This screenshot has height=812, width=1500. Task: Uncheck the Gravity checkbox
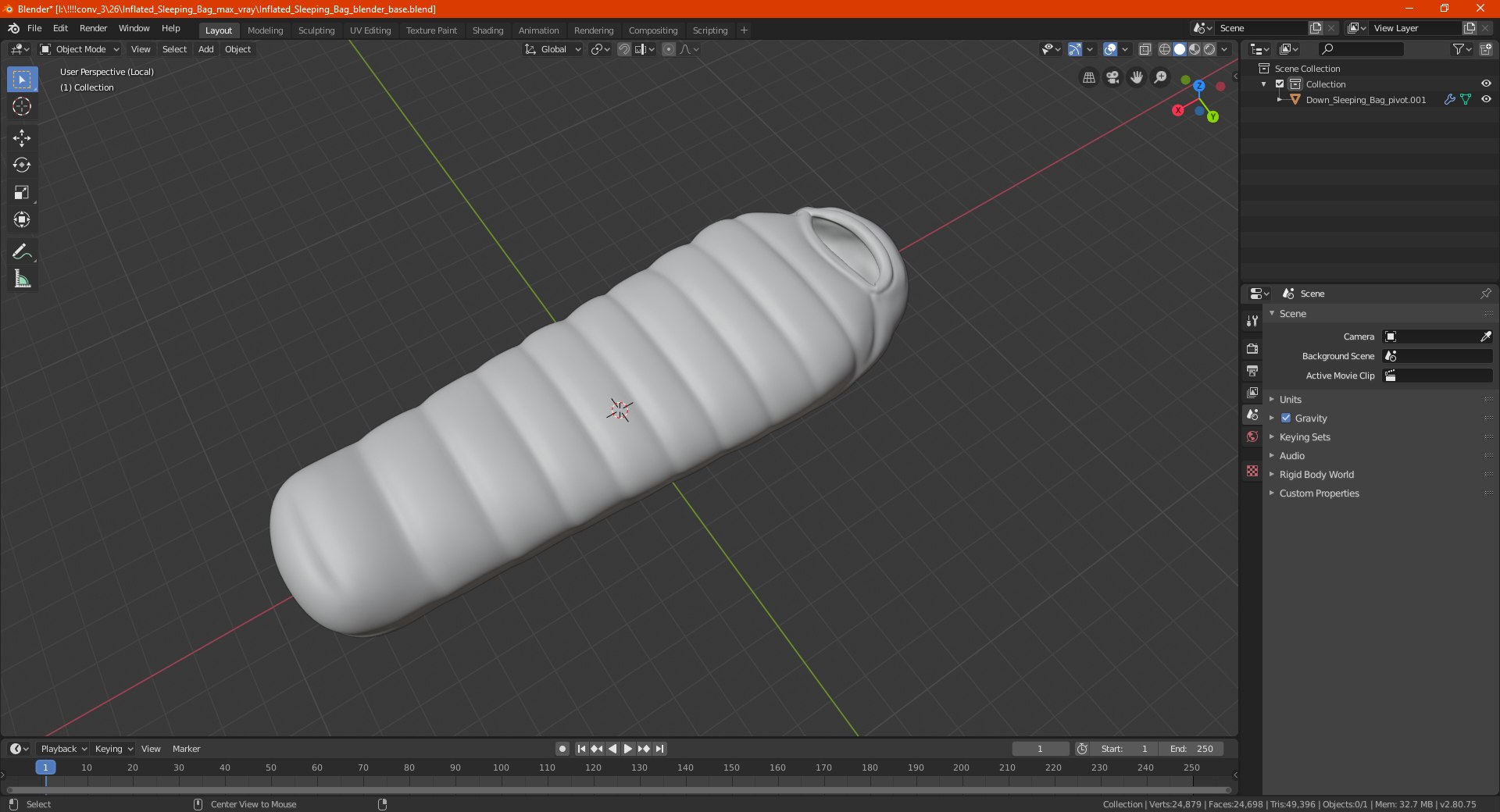(1286, 418)
